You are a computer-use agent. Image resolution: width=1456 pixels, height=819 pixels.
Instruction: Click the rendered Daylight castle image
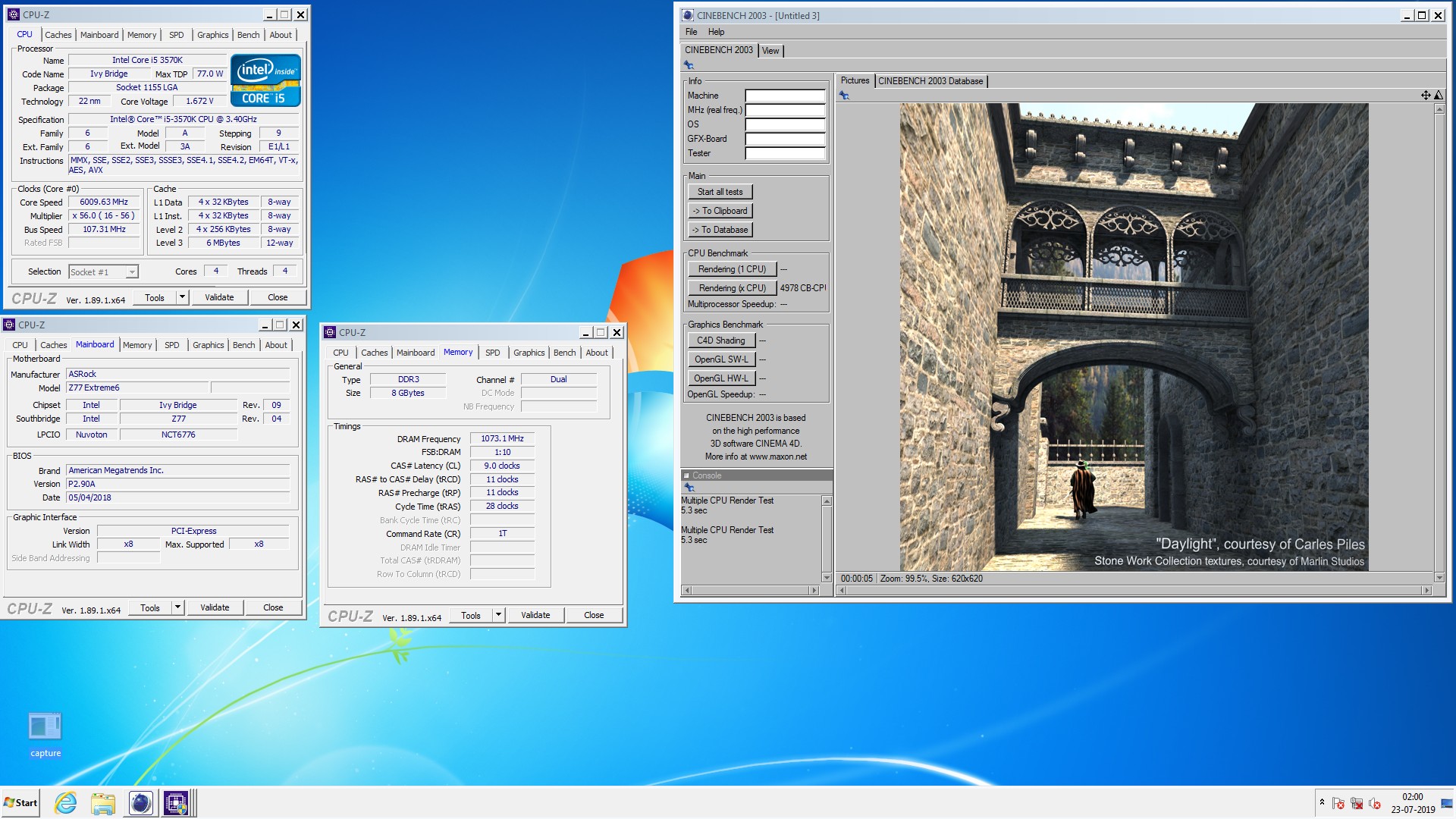coord(1134,337)
